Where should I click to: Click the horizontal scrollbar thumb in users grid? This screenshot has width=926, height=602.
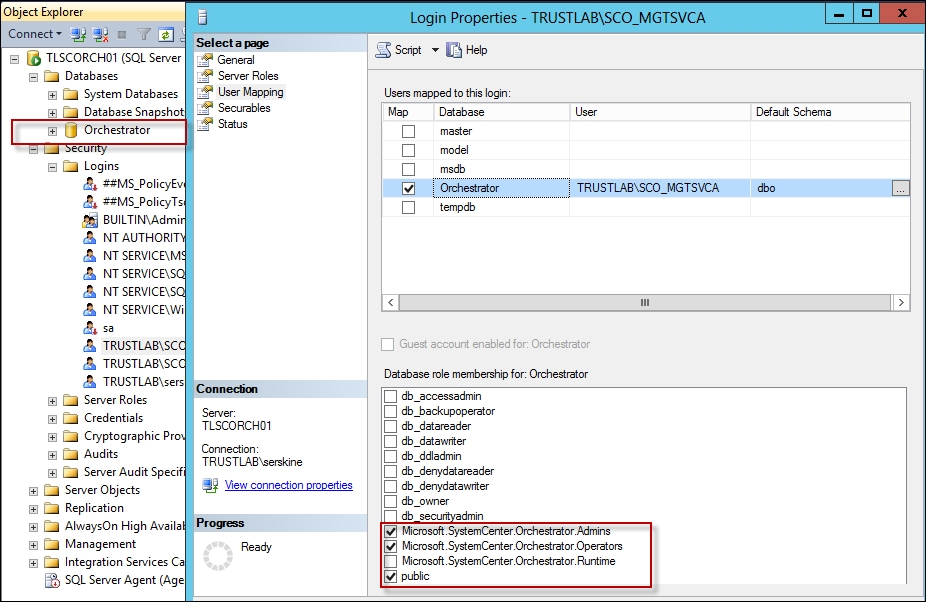645,302
